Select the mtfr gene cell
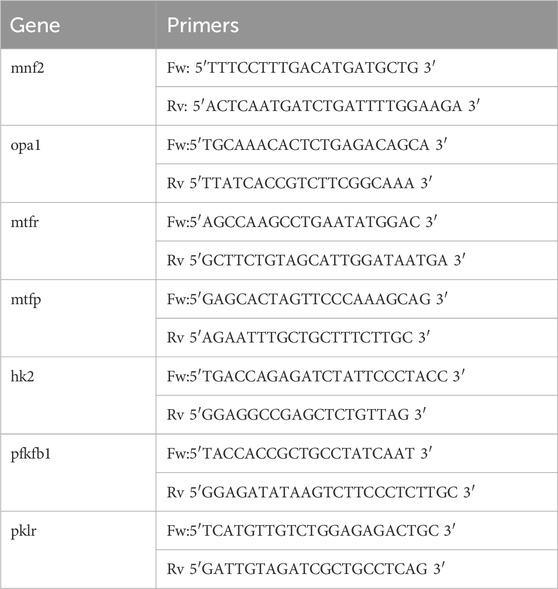Image resolution: width=558 pixels, height=589 pixels. 78,241
